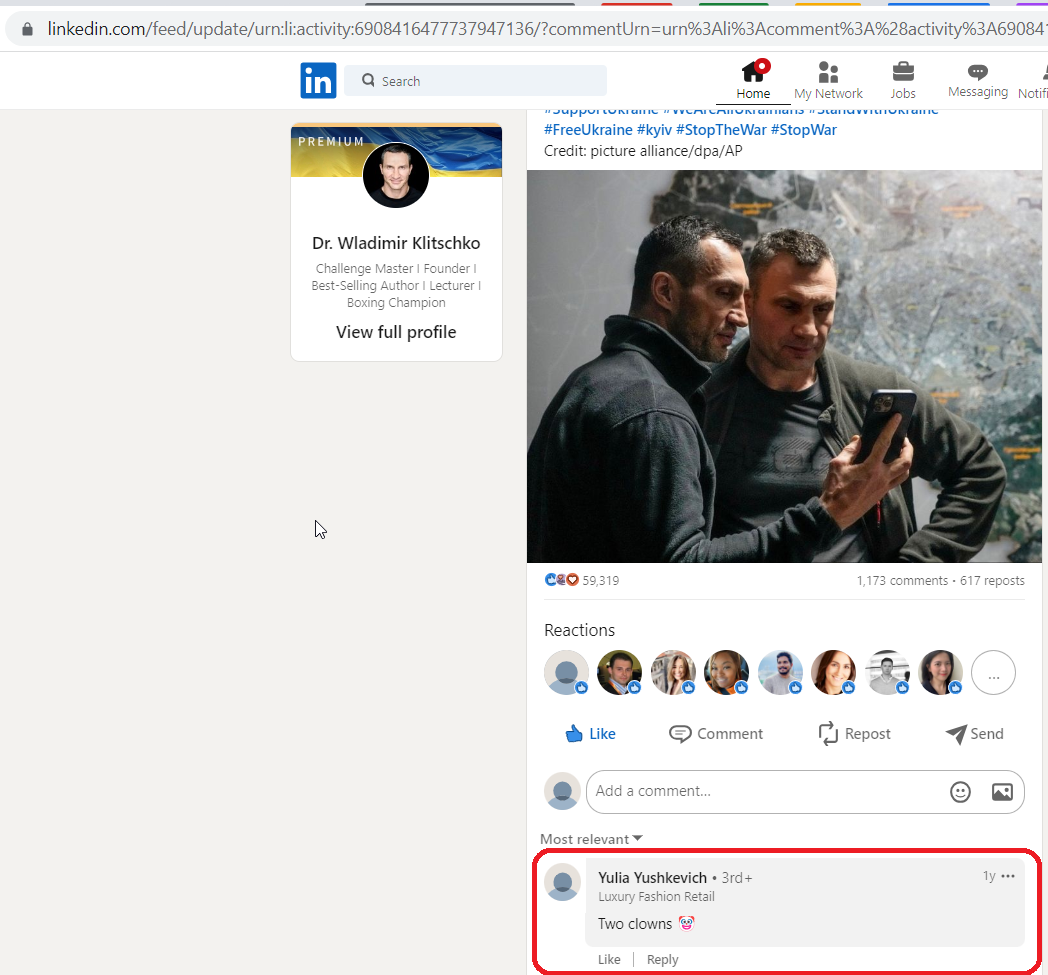
Task: Click the Comment button
Action: (x=716, y=734)
